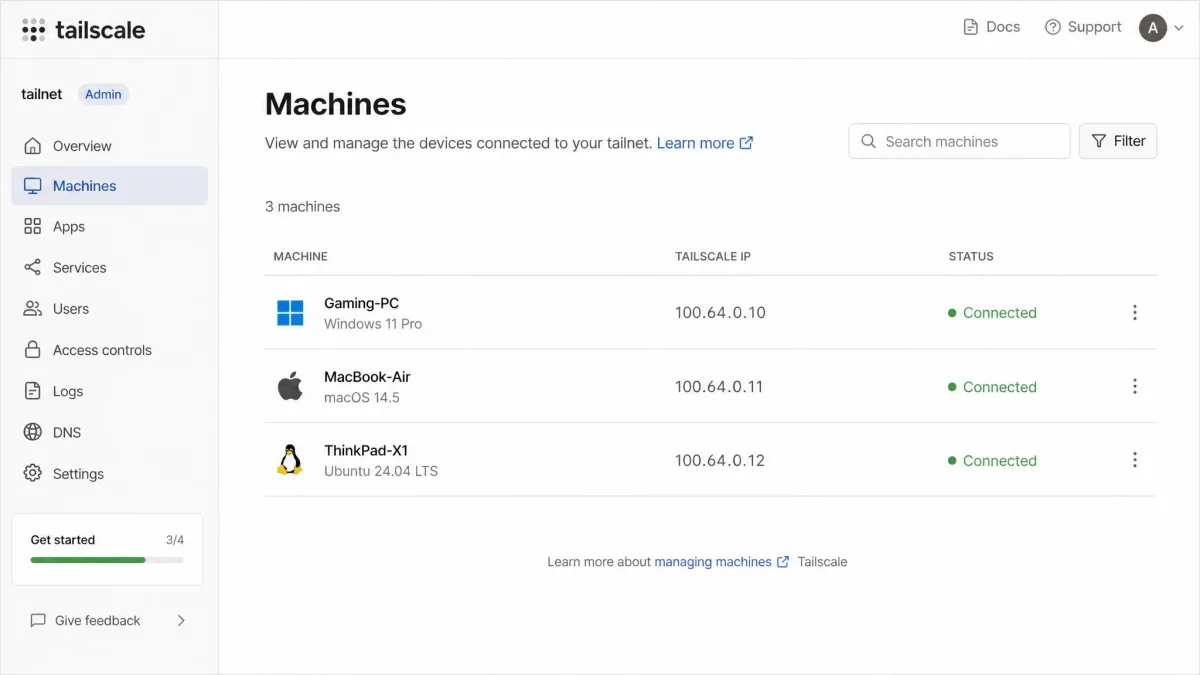Click the MACHINE column header
Screen dimensions: 1200x675
pyautogui.click(x=300, y=257)
